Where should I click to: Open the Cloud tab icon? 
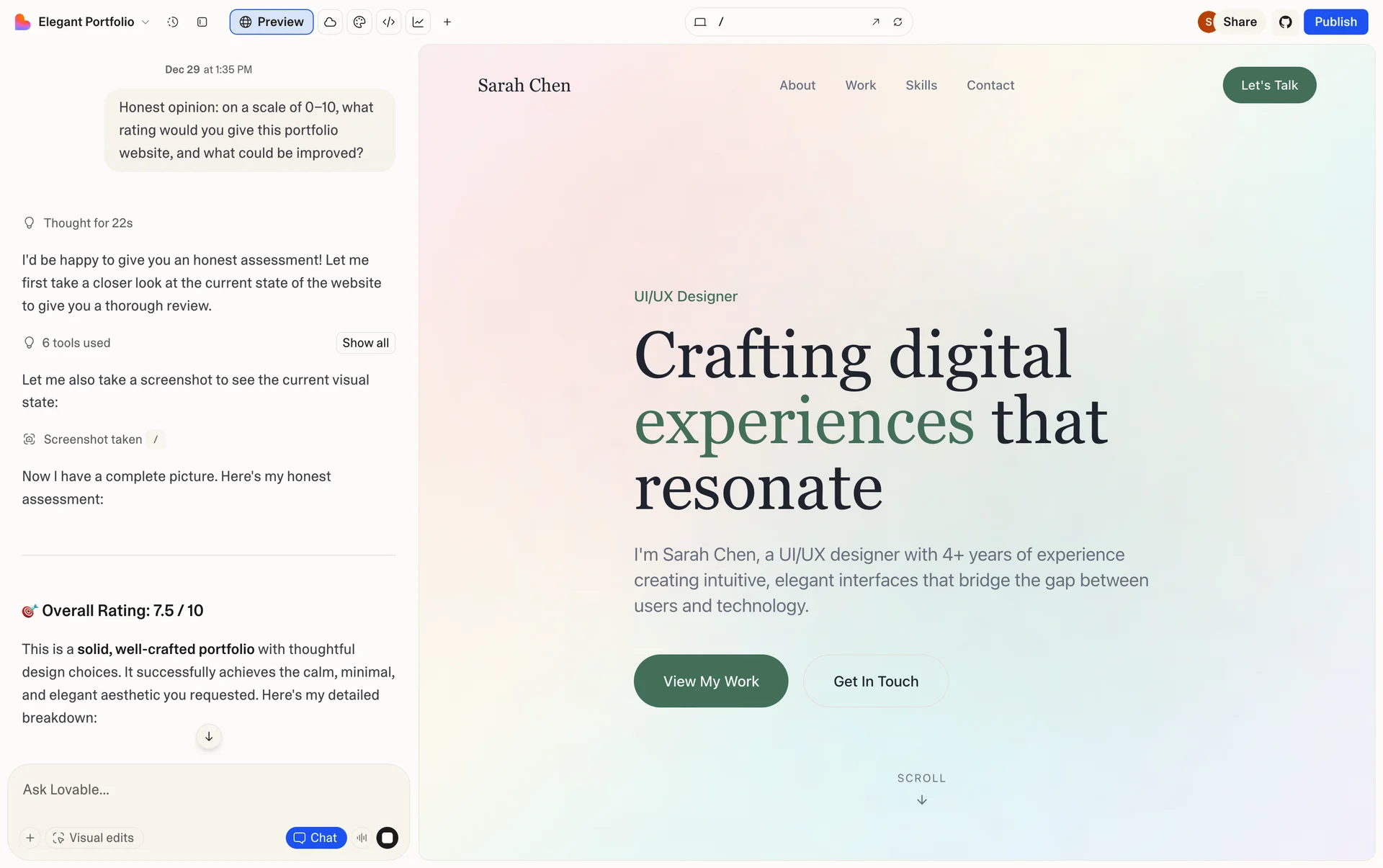(330, 22)
